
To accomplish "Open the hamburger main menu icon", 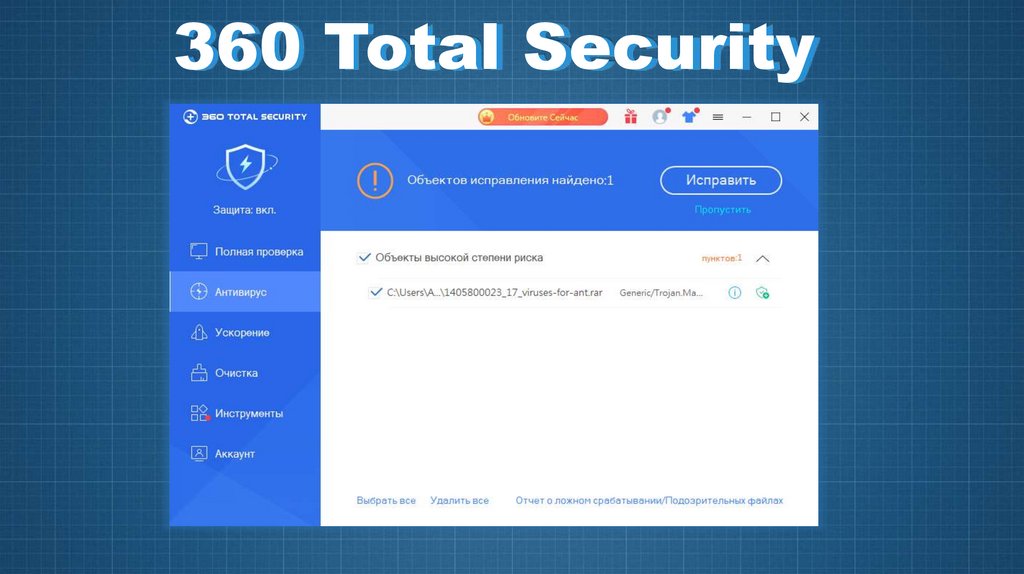I will 718,117.
